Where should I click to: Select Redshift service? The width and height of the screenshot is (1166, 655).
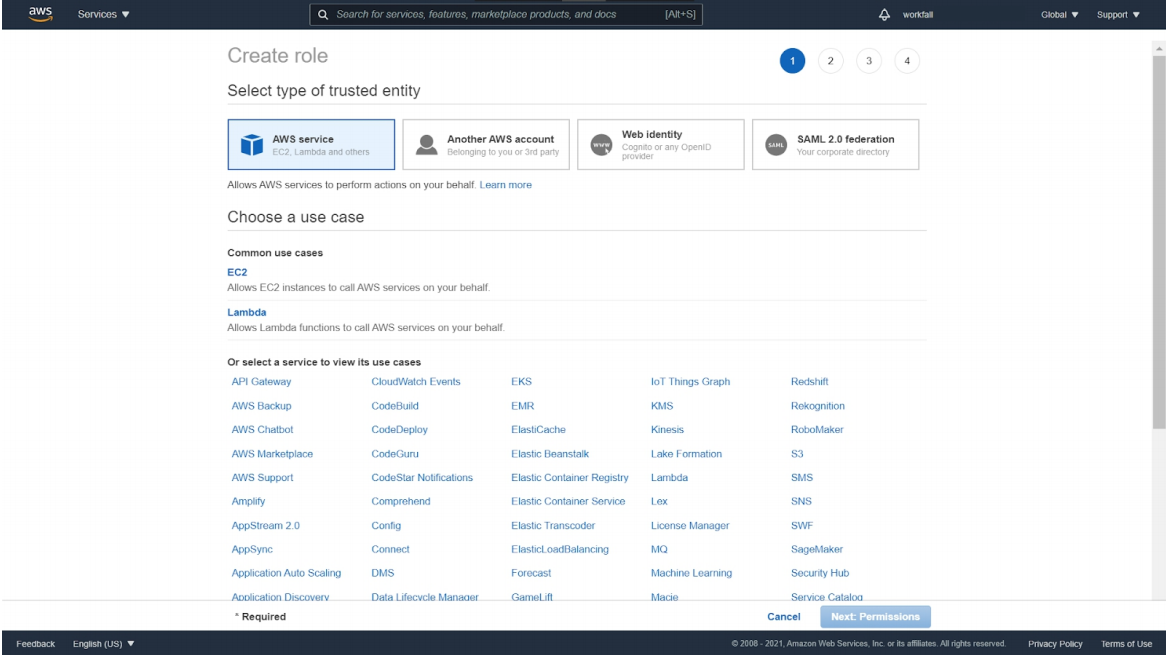point(809,381)
